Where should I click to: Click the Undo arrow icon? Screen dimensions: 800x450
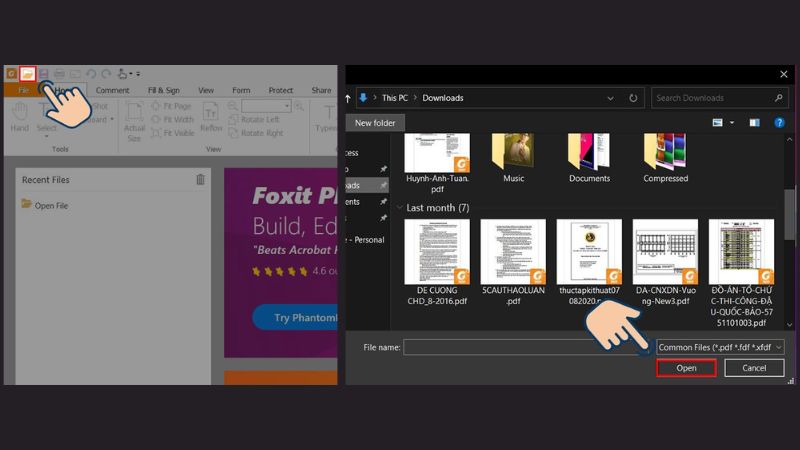tap(91, 73)
